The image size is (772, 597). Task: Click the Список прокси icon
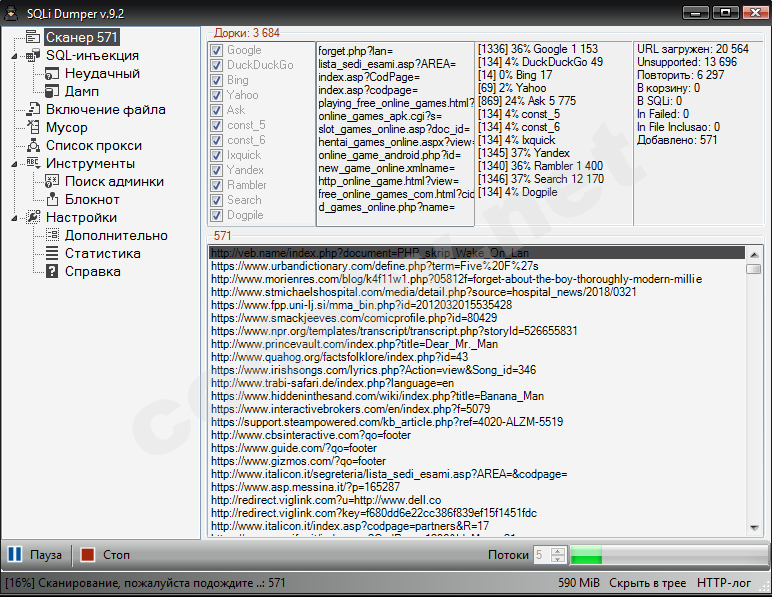click(33, 145)
